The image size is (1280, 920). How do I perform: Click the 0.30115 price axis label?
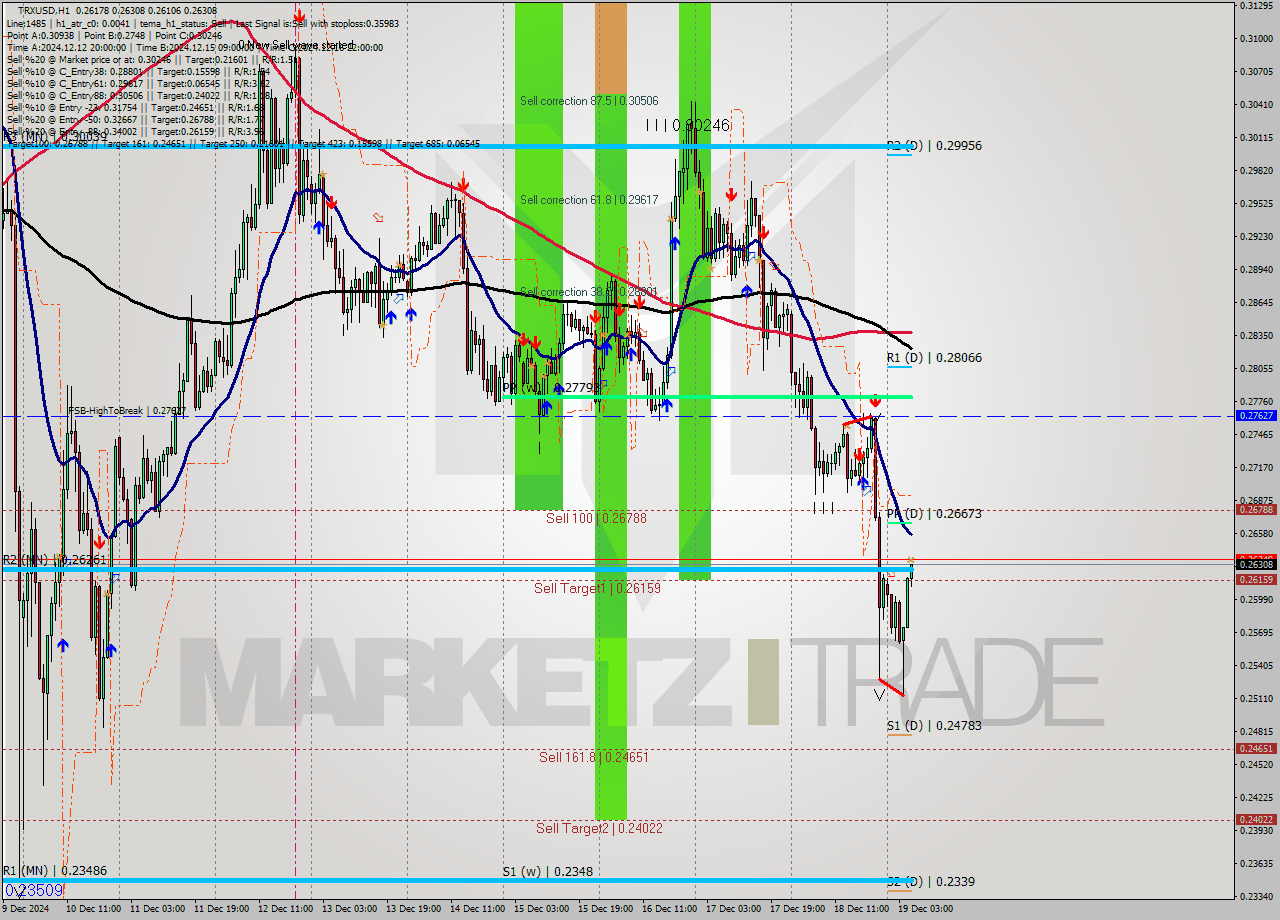coord(1256,137)
